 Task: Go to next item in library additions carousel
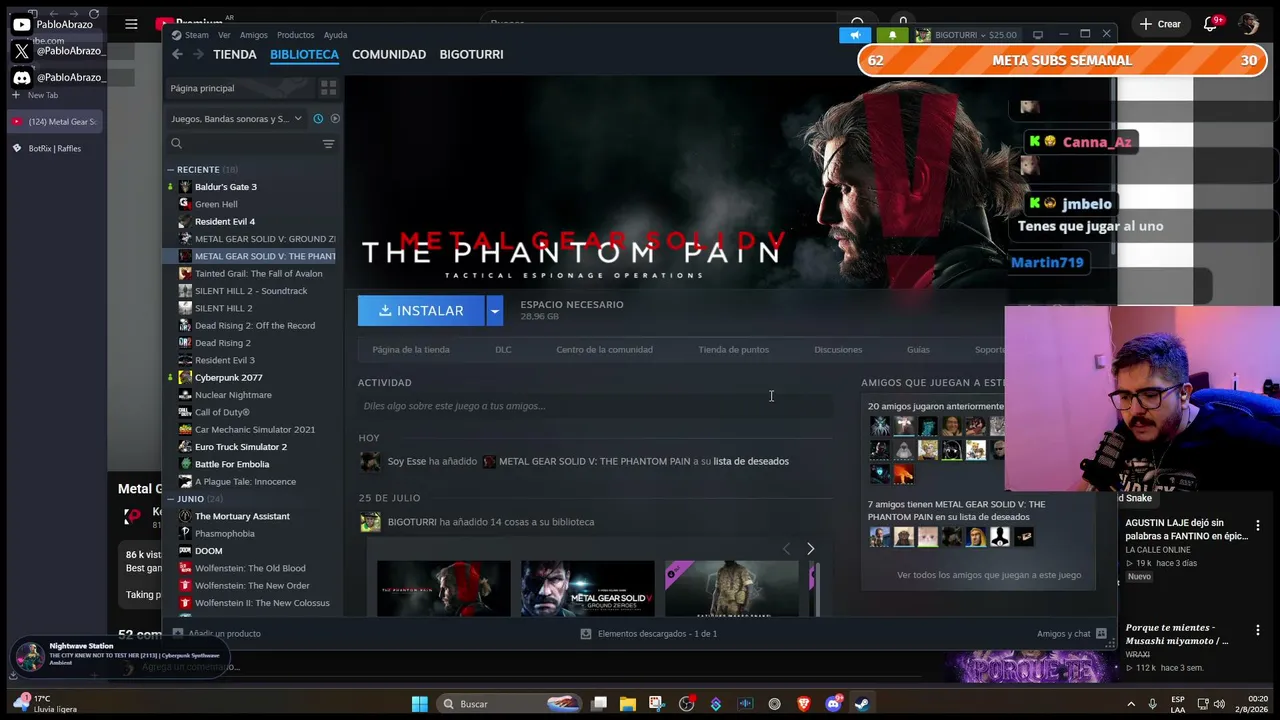(x=810, y=549)
